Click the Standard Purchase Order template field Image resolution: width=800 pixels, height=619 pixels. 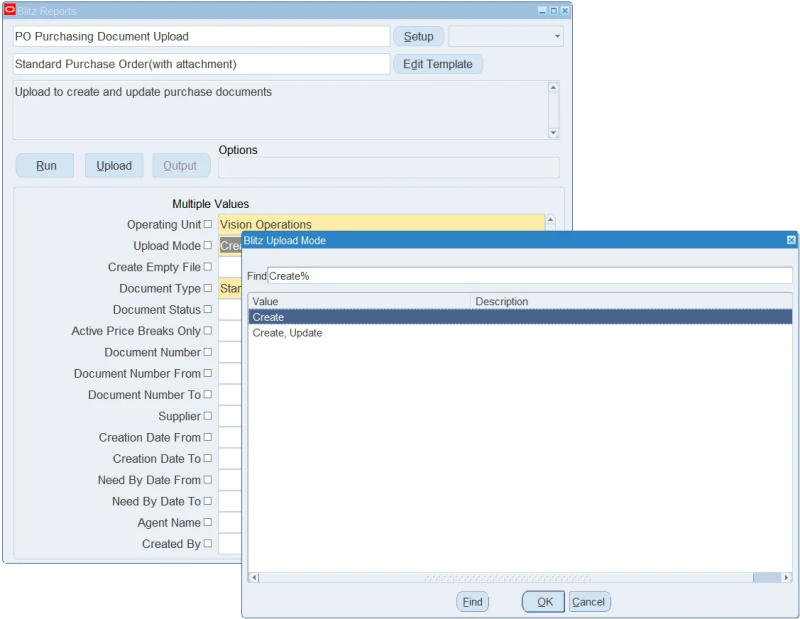202,64
